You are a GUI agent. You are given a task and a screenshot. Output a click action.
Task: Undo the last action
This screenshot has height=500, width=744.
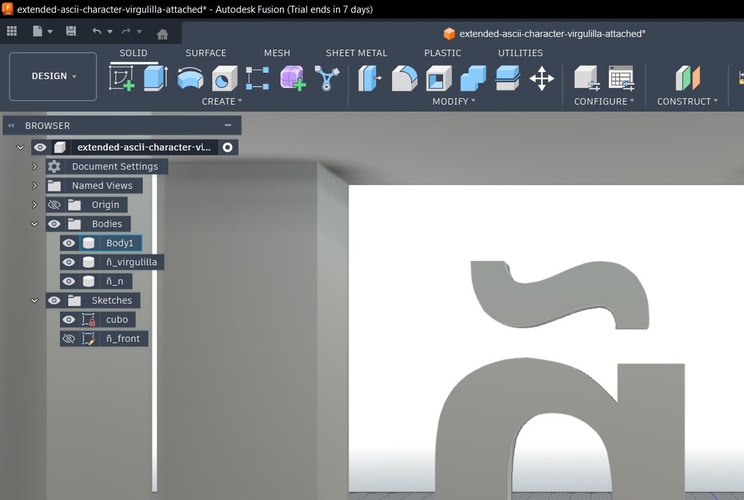click(x=97, y=31)
